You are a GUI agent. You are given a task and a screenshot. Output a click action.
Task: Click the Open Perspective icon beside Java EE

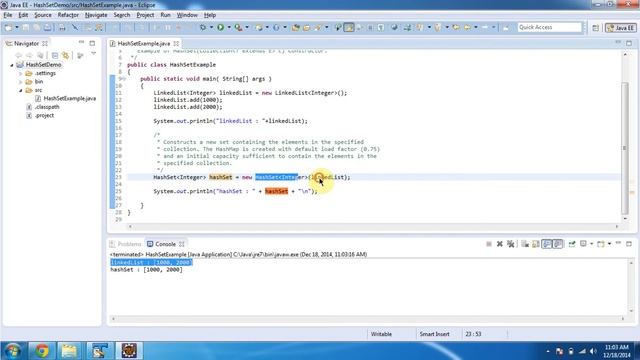click(x=596, y=28)
